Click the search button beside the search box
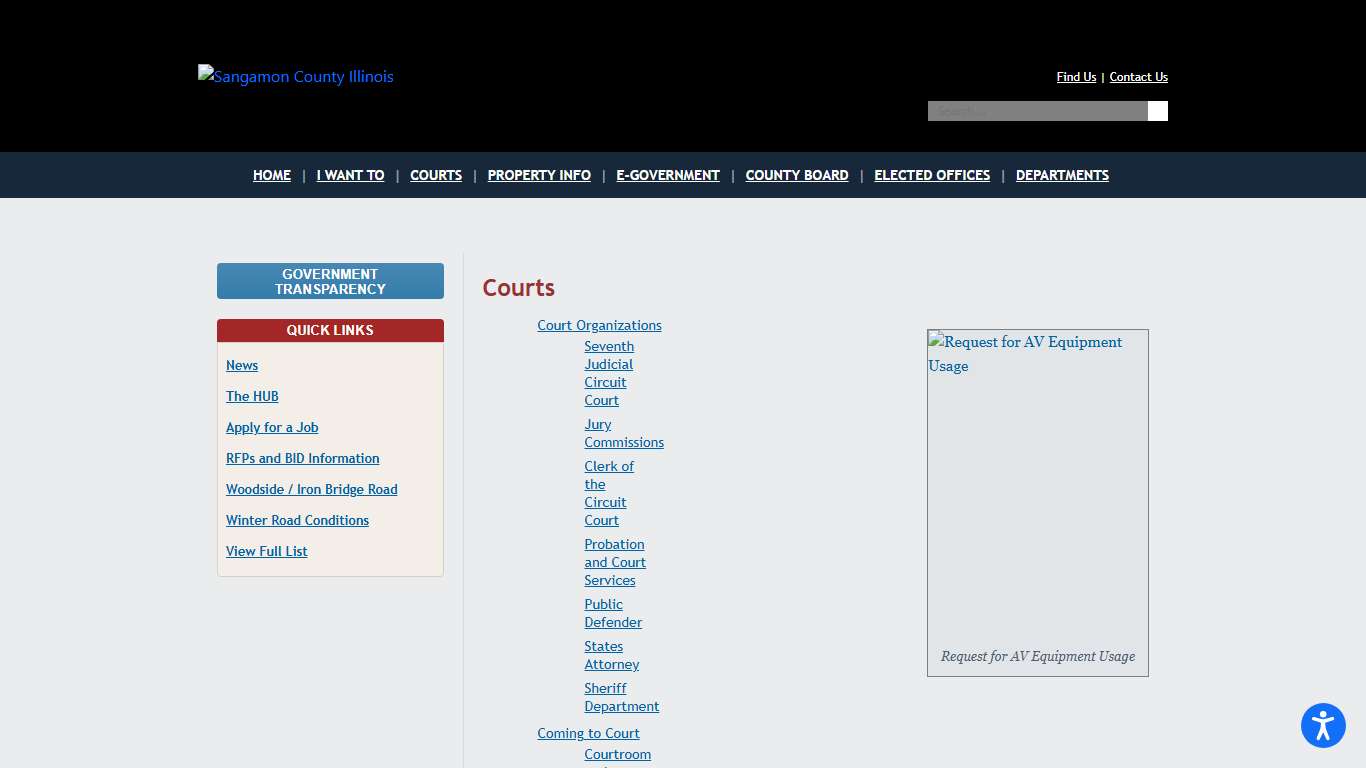The height and width of the screenshot is (768, 1366). [1157, 111]
